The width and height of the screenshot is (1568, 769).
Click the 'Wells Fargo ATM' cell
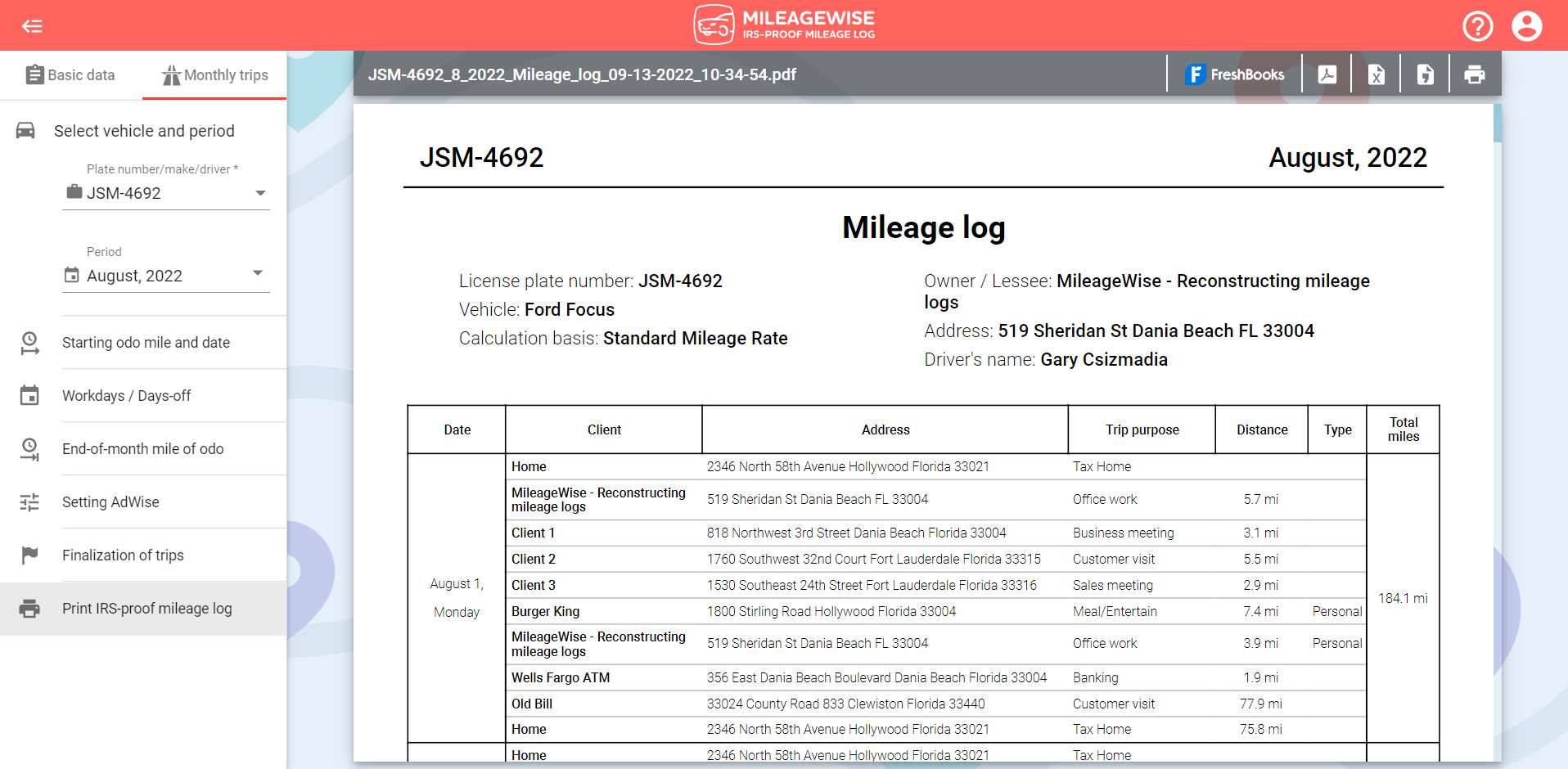[x=604, y=677]
